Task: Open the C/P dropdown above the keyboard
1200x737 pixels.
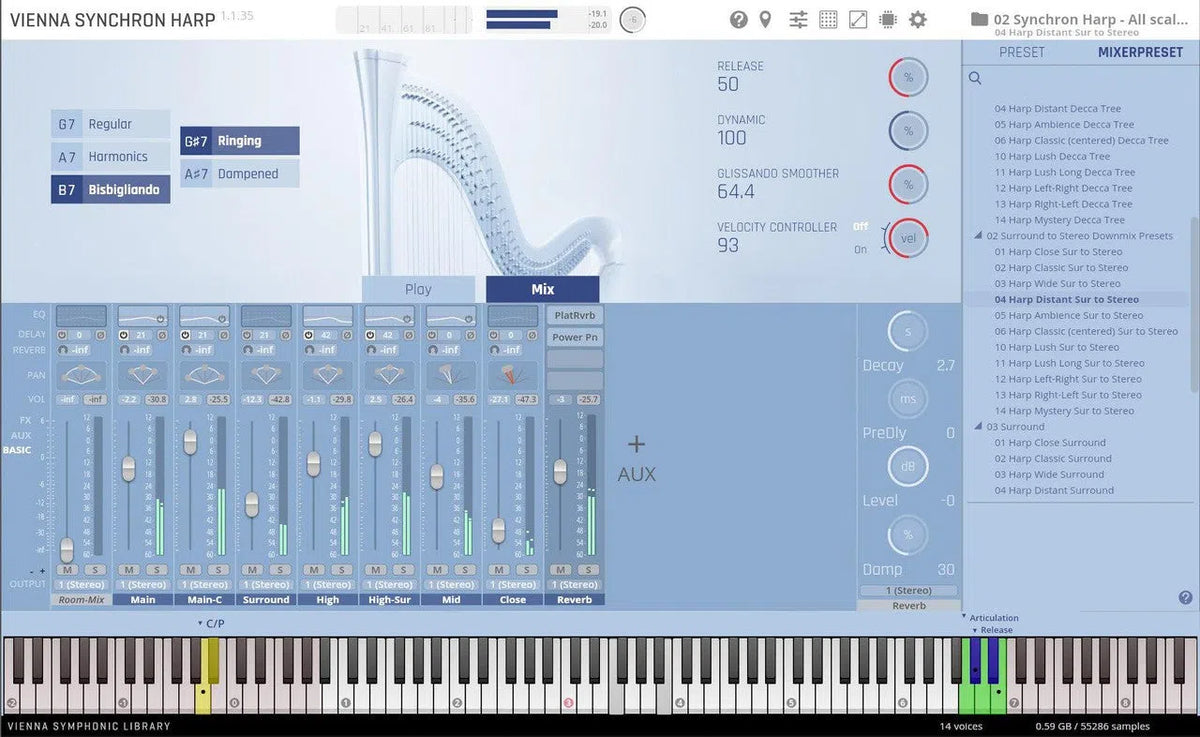Action: tap(210, 621)
